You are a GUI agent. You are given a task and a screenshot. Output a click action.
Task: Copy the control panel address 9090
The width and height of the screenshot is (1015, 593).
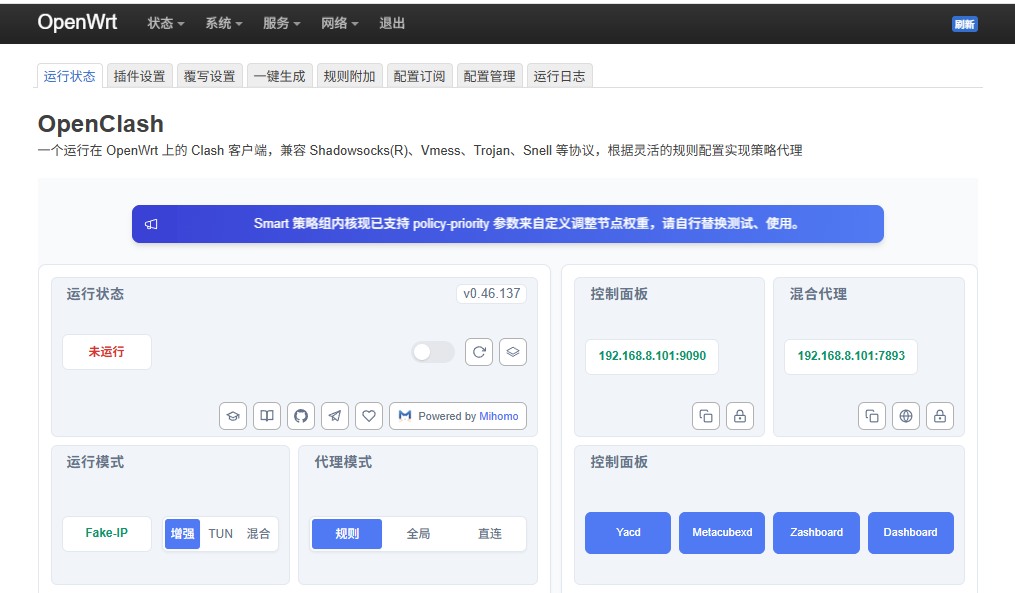[x=706, y=416]
